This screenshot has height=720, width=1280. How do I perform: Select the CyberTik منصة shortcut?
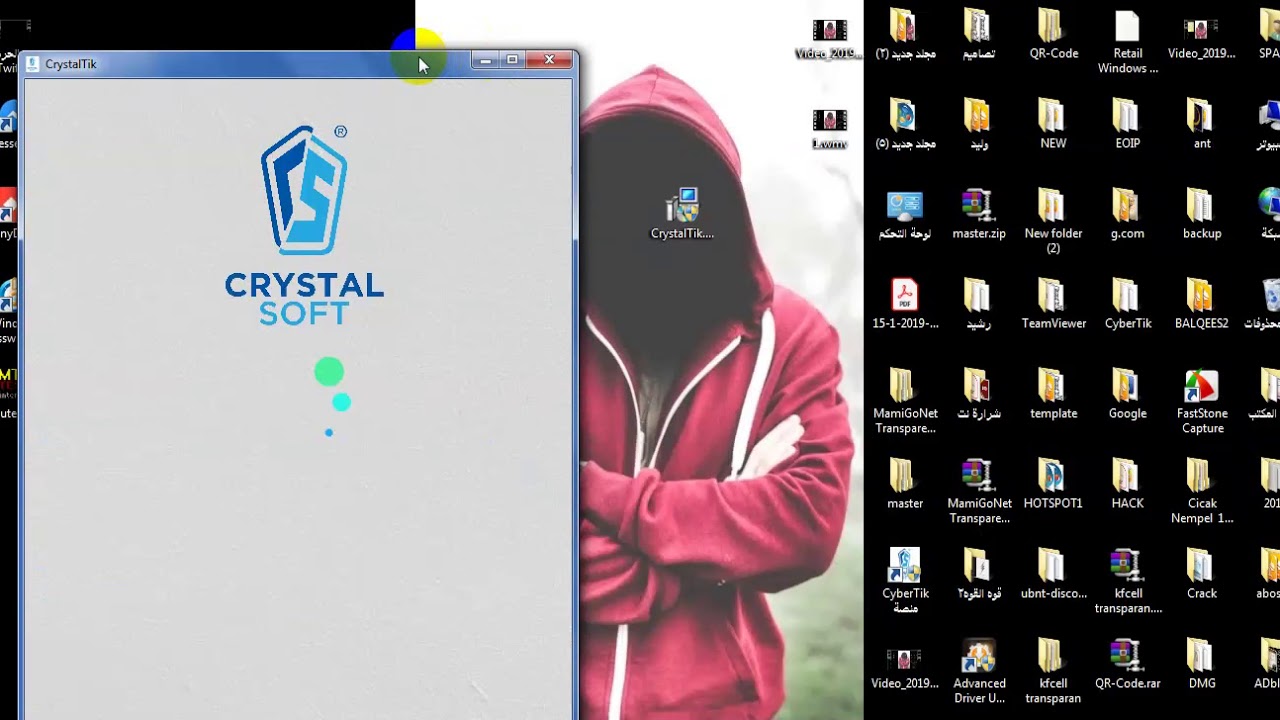904,581
